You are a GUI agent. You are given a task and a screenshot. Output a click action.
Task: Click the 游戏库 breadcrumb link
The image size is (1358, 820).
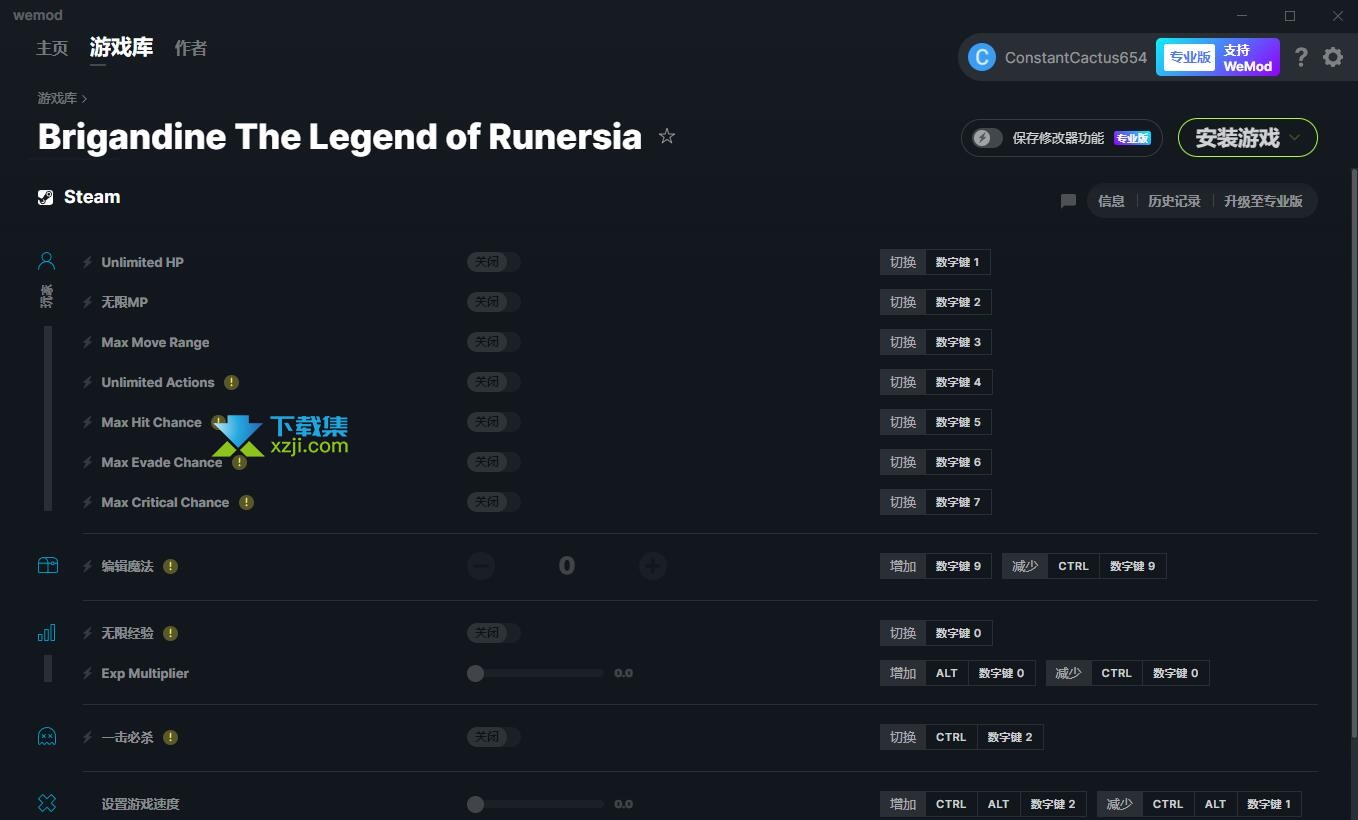(57, 98)
